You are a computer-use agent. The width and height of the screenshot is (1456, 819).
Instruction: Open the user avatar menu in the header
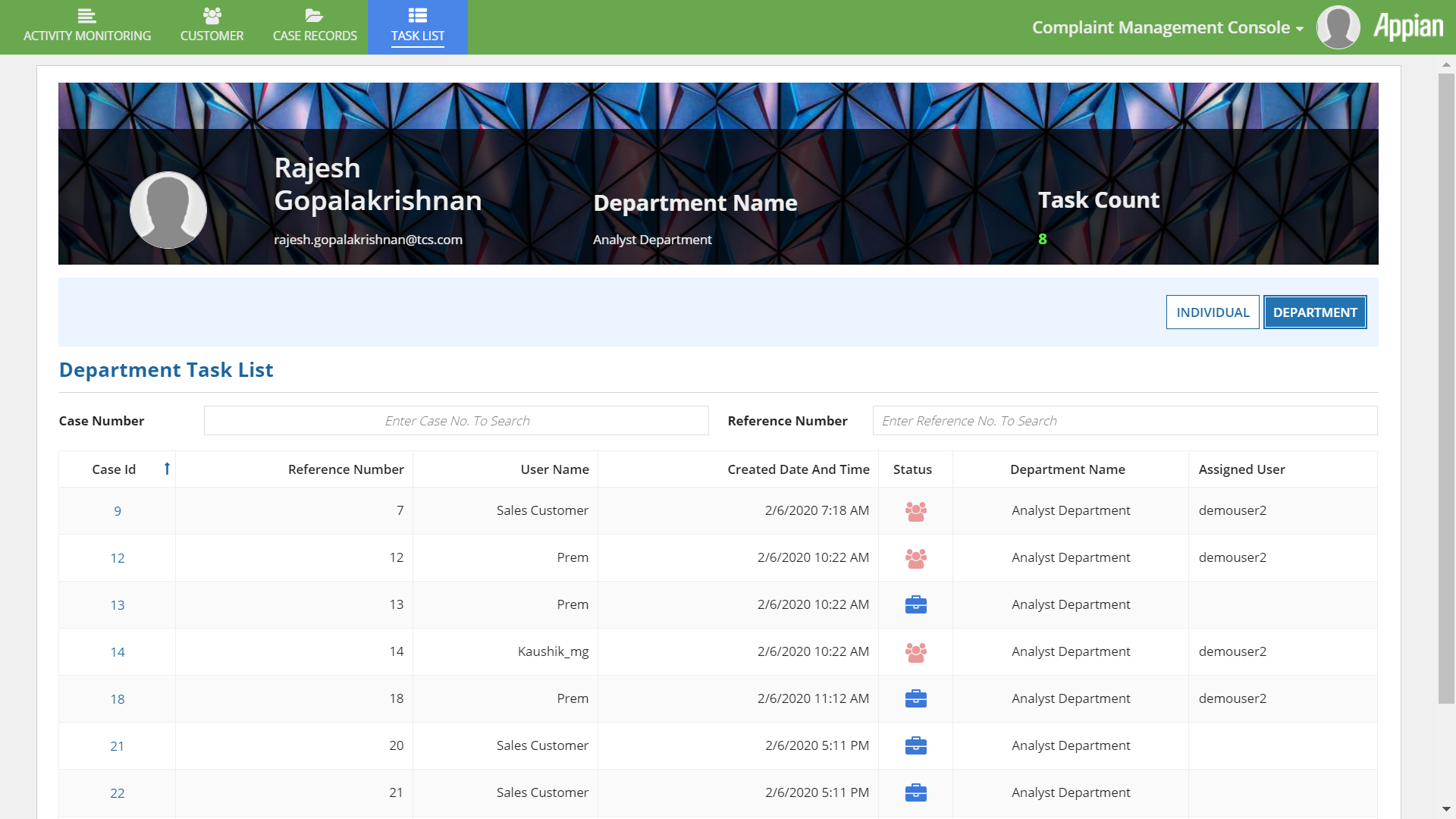(1338, 27)
